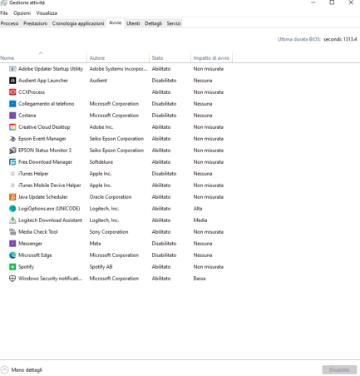Open the Opzioni menu

coord(22,13)
